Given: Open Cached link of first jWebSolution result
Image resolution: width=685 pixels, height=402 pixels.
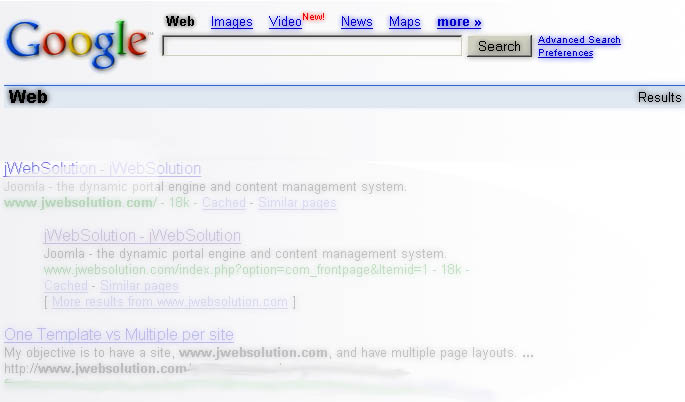Looking at the screenshot, I should pyautogui.click(x=224, y=203).
